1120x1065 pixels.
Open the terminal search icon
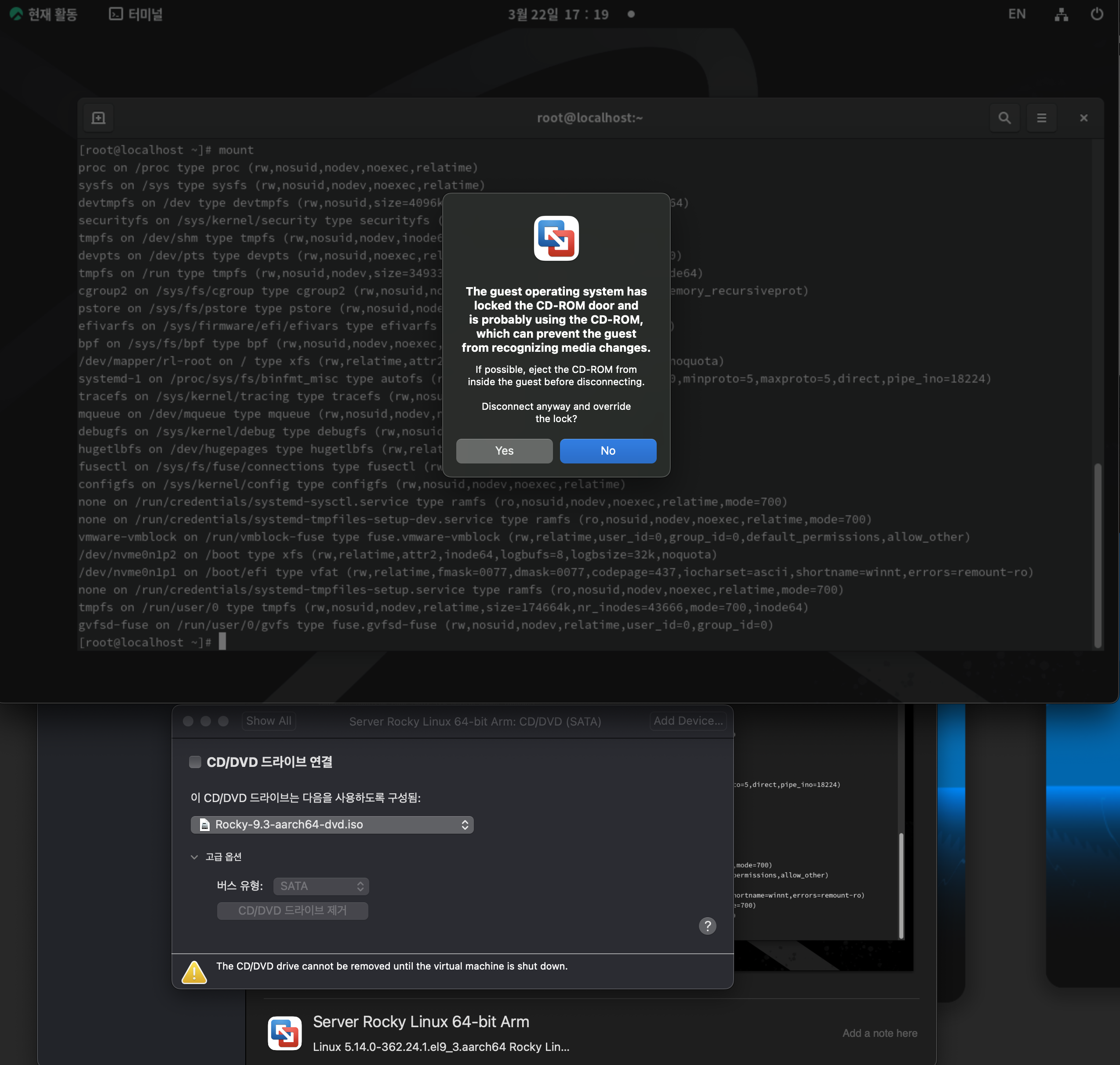tap(1004, 117)
